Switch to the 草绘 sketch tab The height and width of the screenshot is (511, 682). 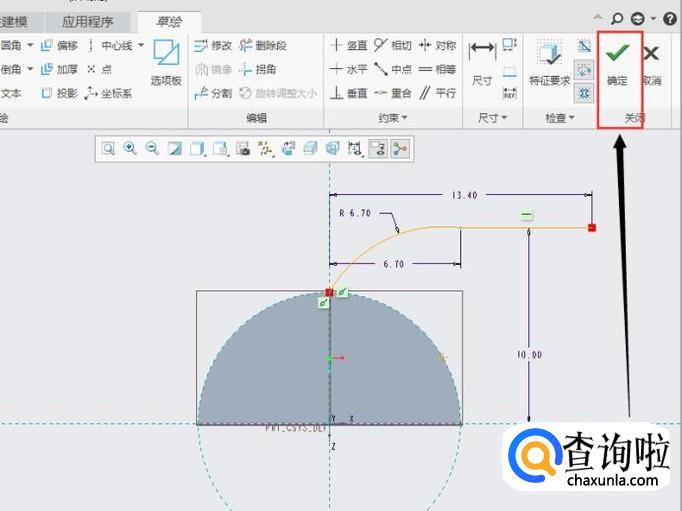(x=169, y=22)
